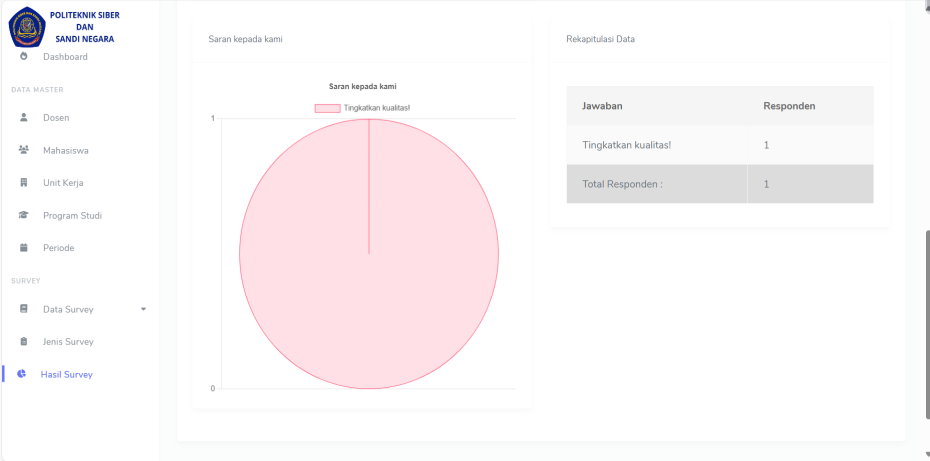930x461 pixels.
Task: Click the Program Studi graduation cap icon
Action: pyautogui.click(x=24, y=215)
